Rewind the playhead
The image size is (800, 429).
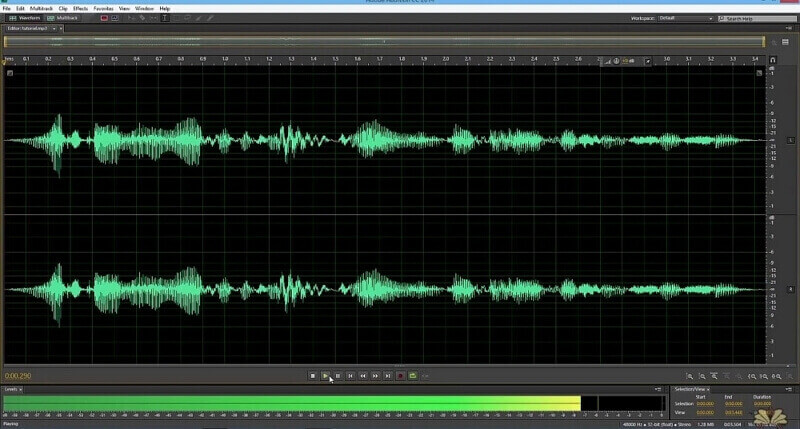363,376
